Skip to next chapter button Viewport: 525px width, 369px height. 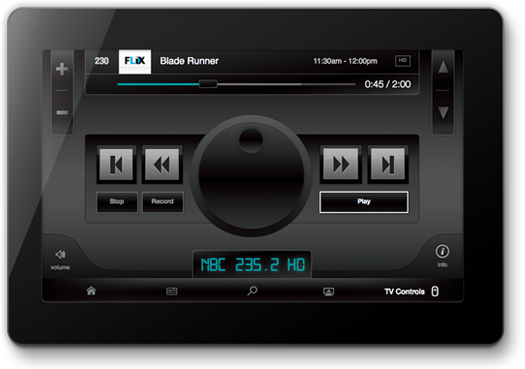click(x=388, y=164)
